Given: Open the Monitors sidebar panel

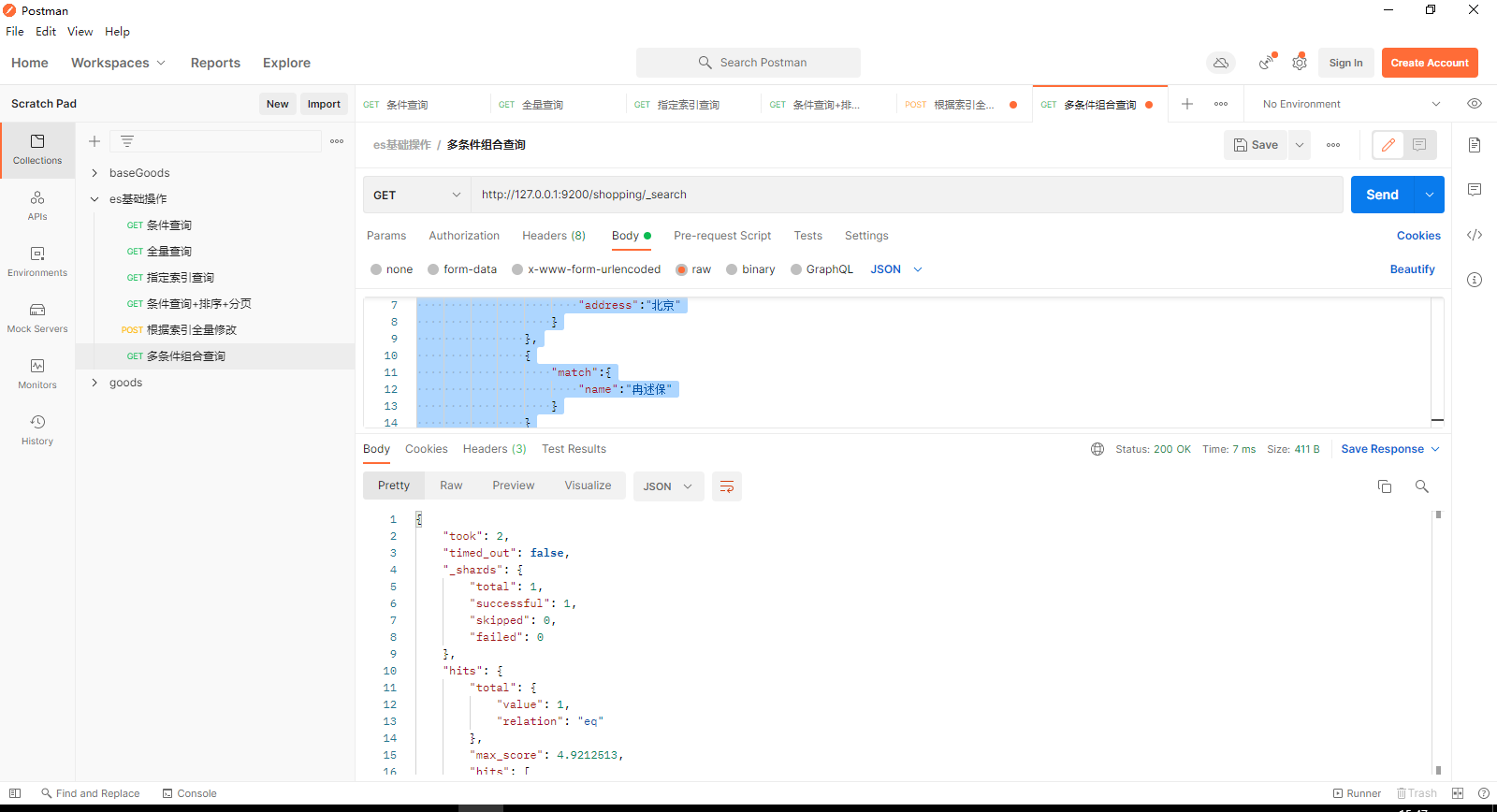Looking at the screenshot, I should [37, 374].
